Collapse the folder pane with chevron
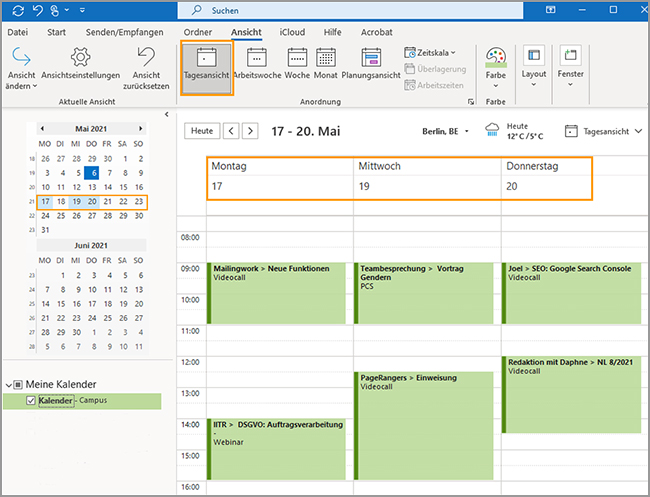Viewport: 650px width, 497px height. 167,114
